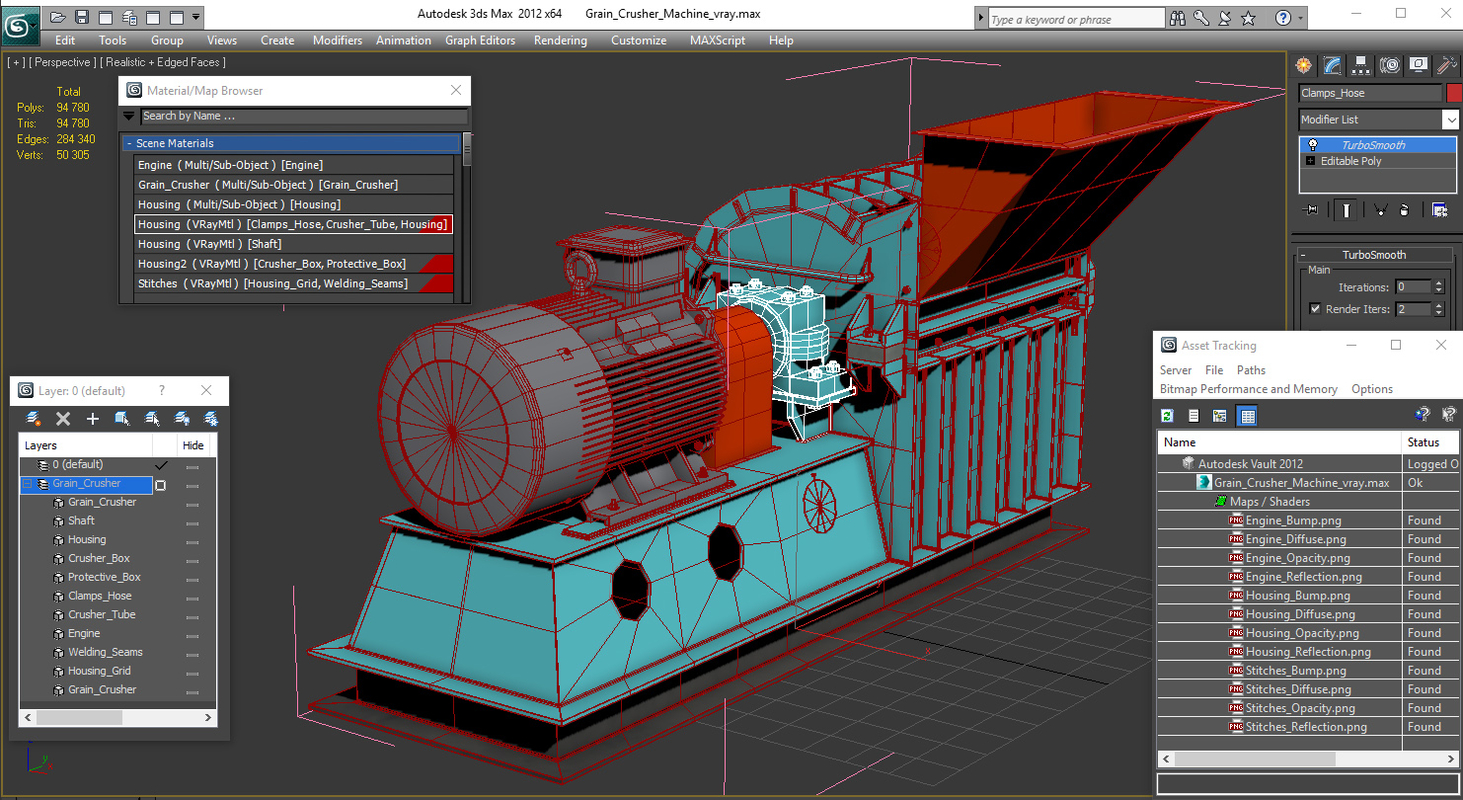Image resolution: width=1463 pixels, height=800 pixels.
Task: Remove TurboSmooth modifier with the trash icon
Action: point(1404,211)
